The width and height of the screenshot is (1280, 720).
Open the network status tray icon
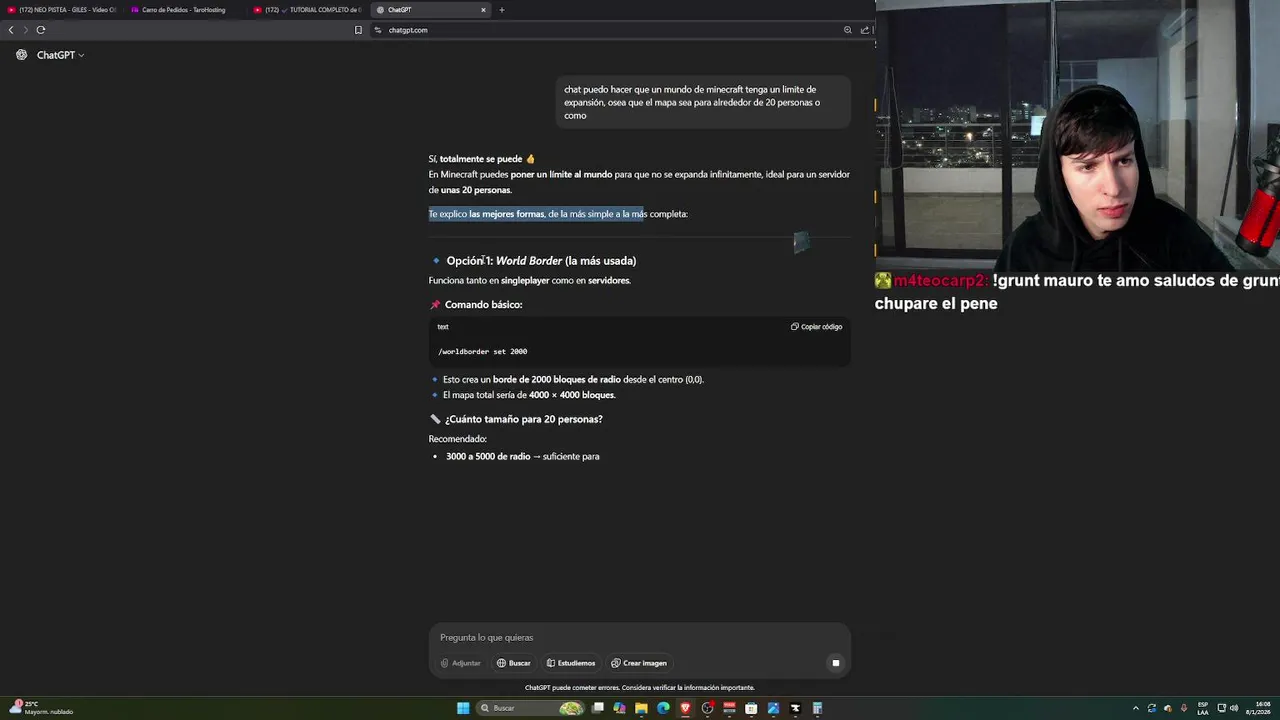1222,708
